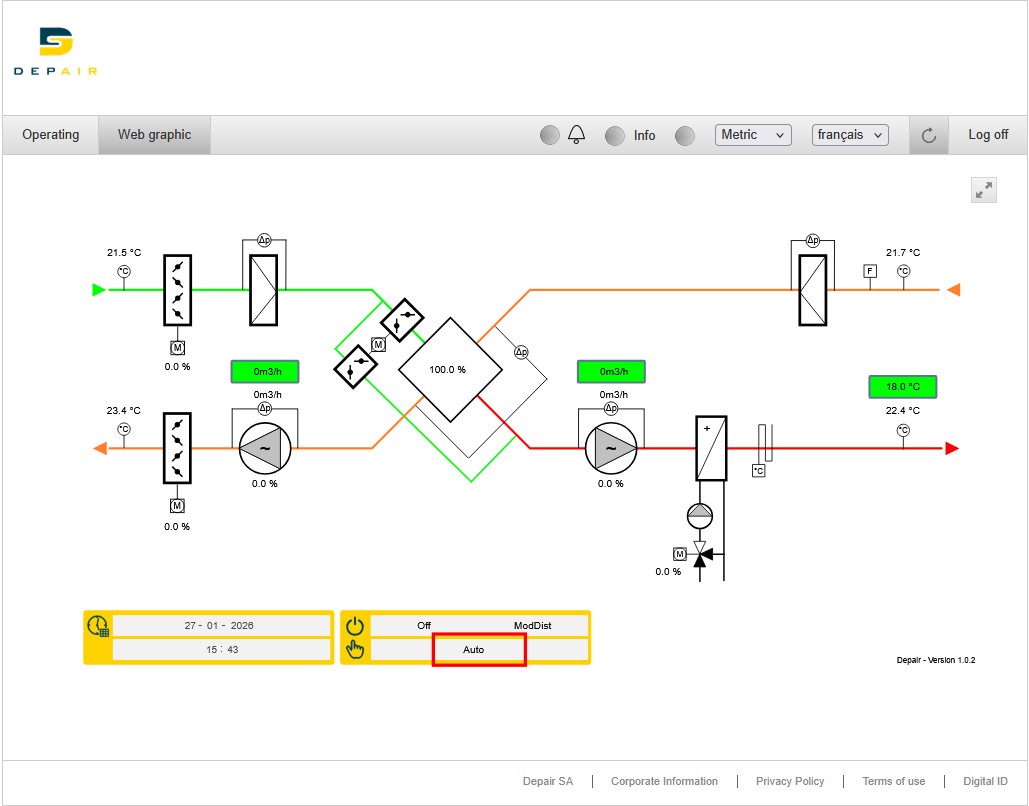The height and width of the screenshot is (806, 1029).
Task: Click the exhaust damper motor M symbol
Action: click(x=177, y=505)
